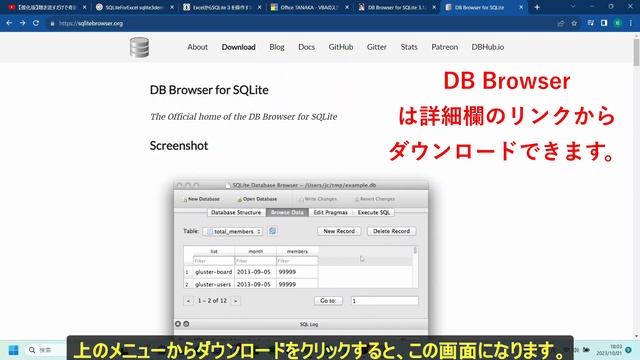Screen dimensions: 640x360
Task: Open the browser profile avatar
Action: coord(618,23)
